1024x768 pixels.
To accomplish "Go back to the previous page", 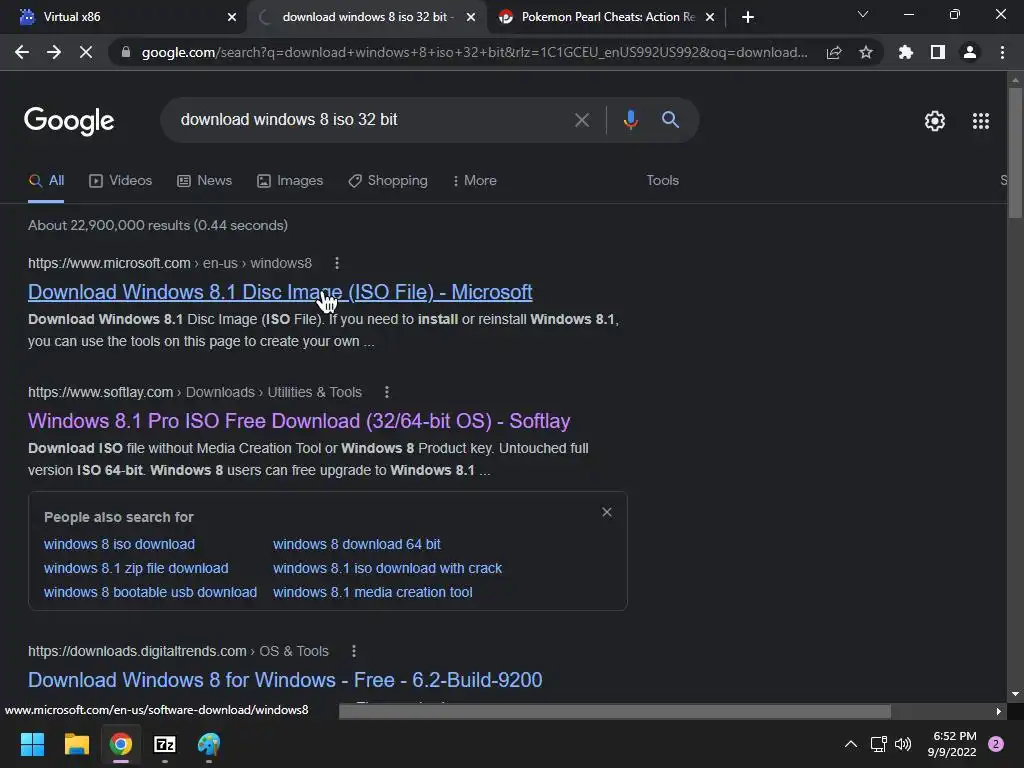I will (22, 52).
